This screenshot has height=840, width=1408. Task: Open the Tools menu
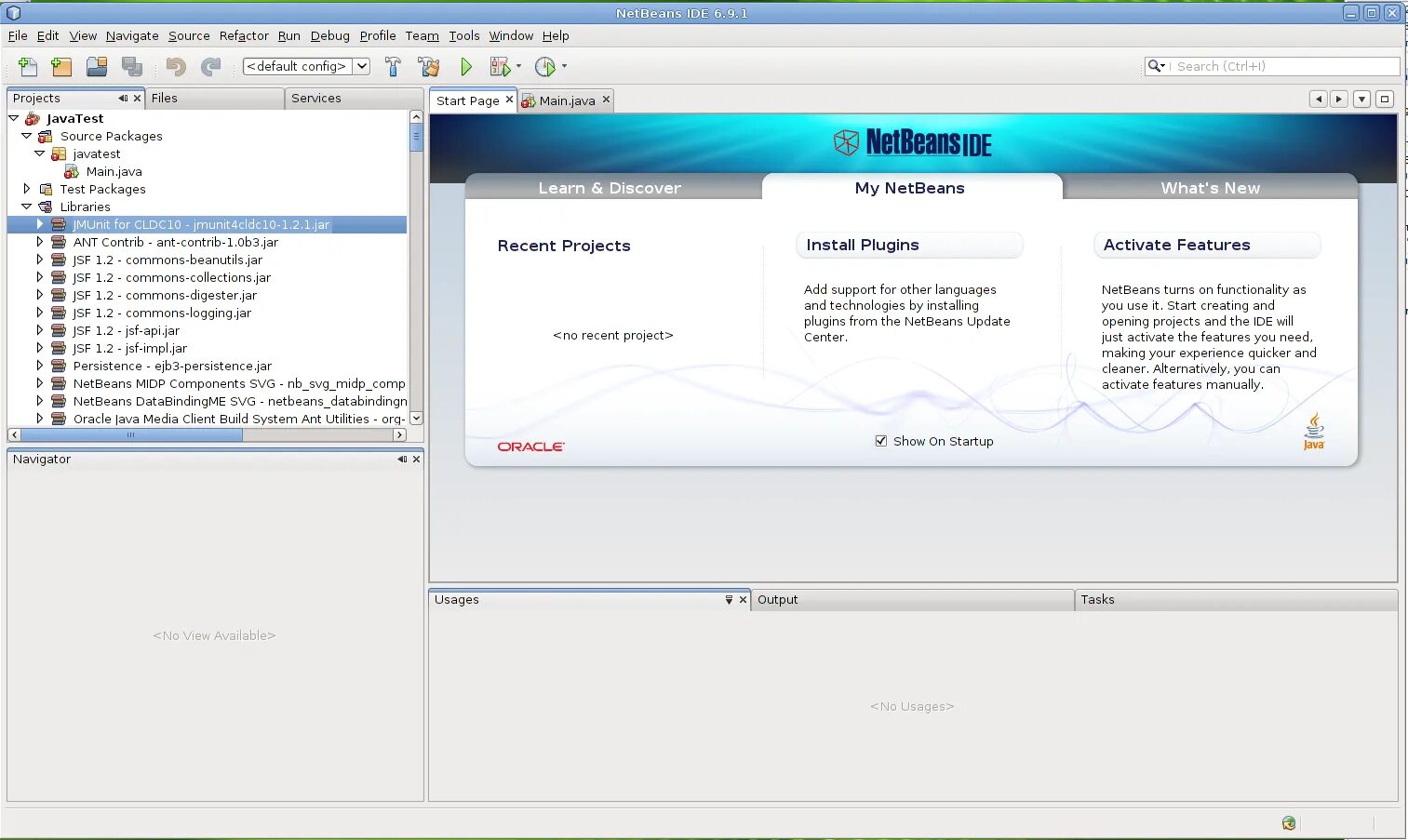(464, 35)
